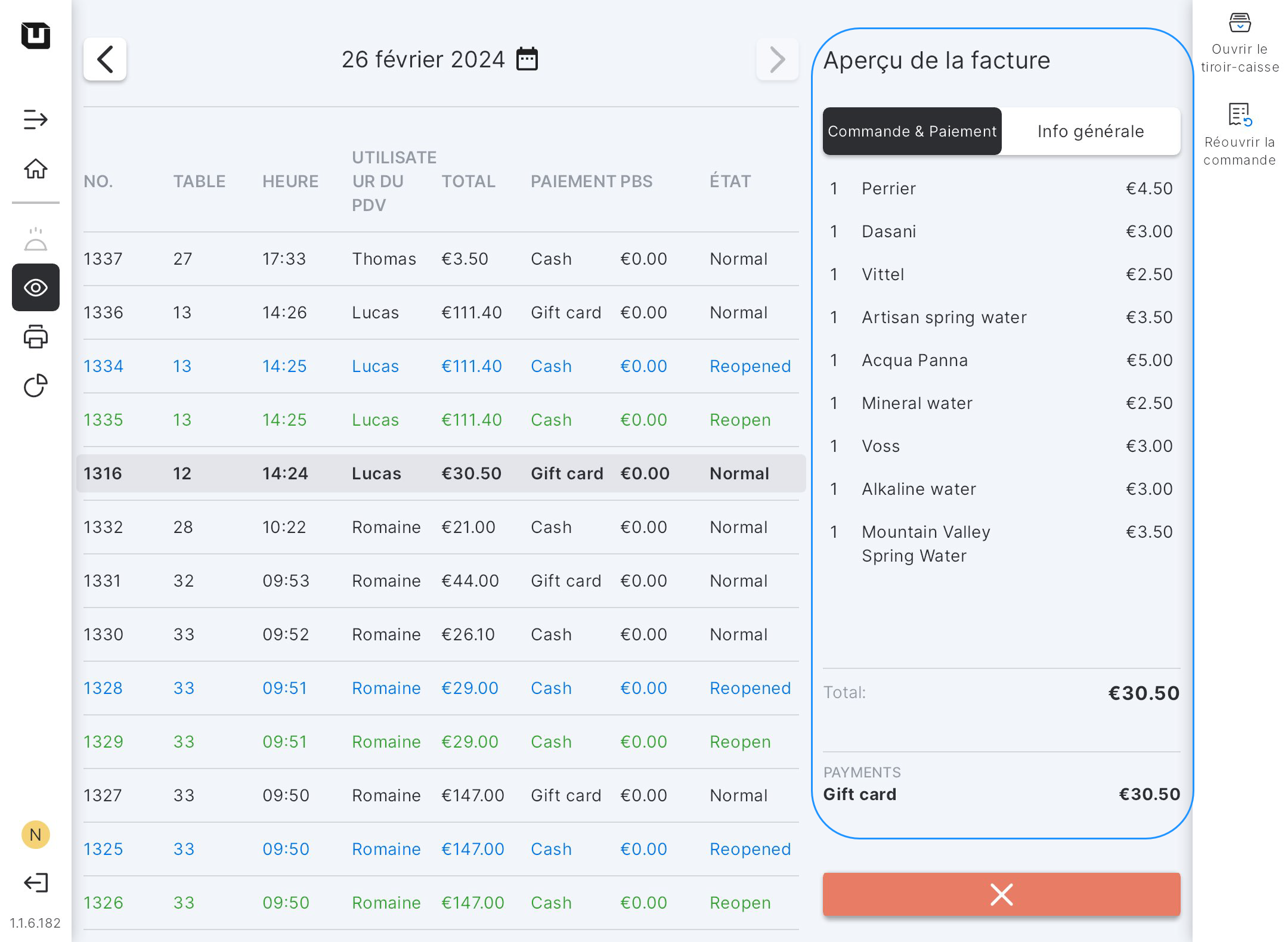Close the invoice preview red button
This screenshot has height=942, width=1288.
(x=1001, y=894)
